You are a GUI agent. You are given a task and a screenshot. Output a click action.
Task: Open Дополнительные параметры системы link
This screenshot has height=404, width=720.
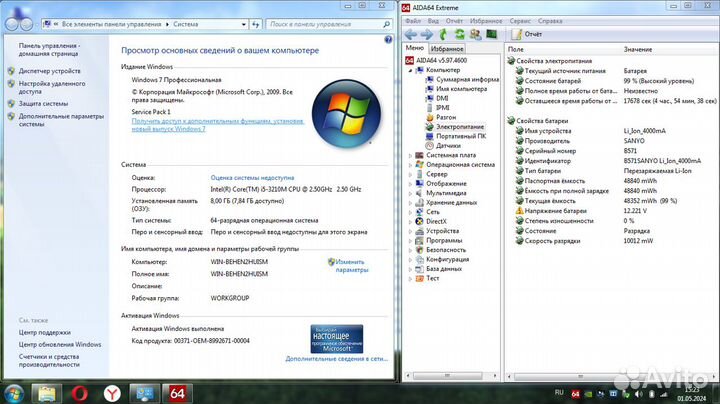pyautogui.click(x=61, y=120)
